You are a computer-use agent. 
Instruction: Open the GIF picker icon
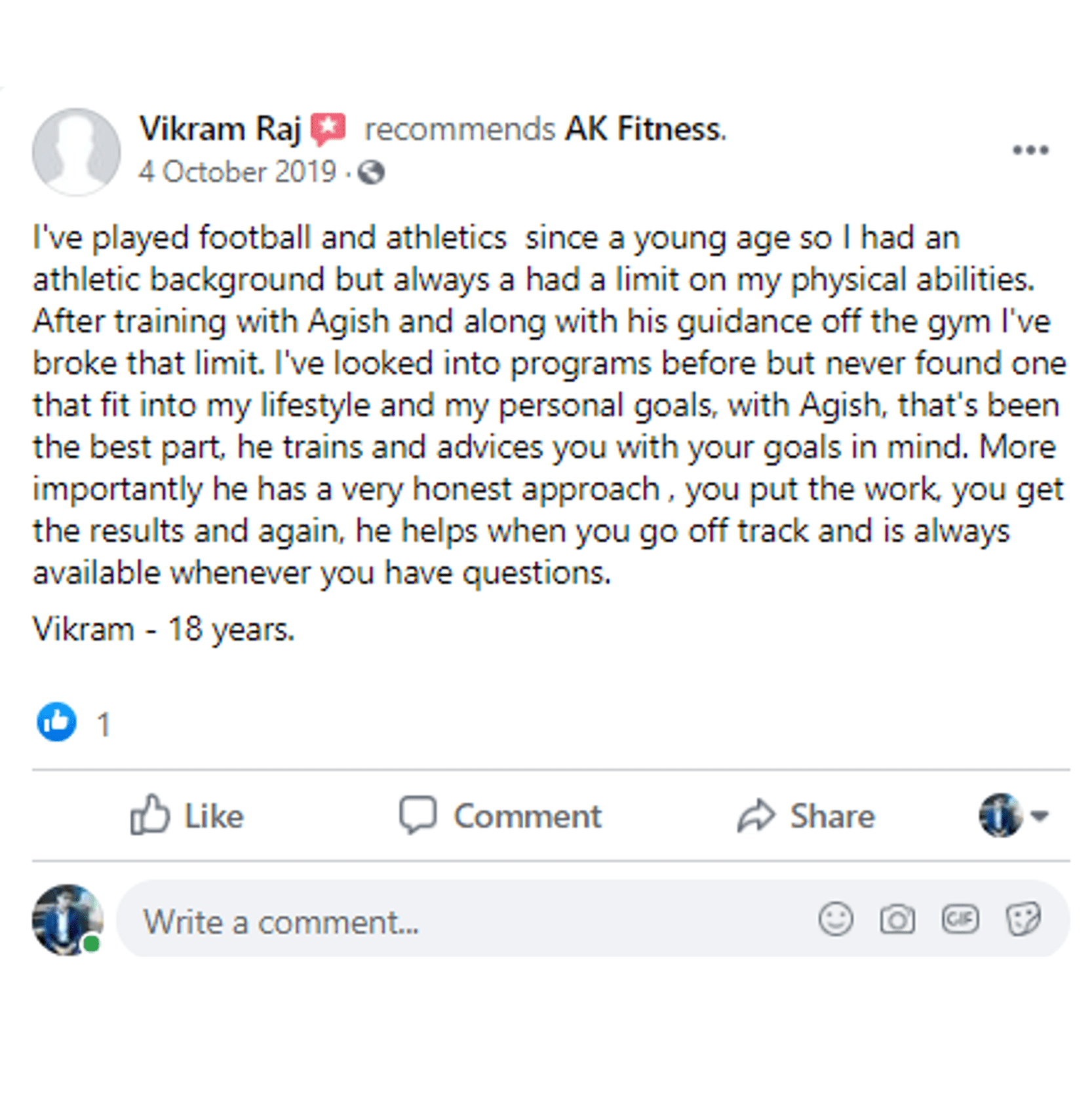point(960,919)
